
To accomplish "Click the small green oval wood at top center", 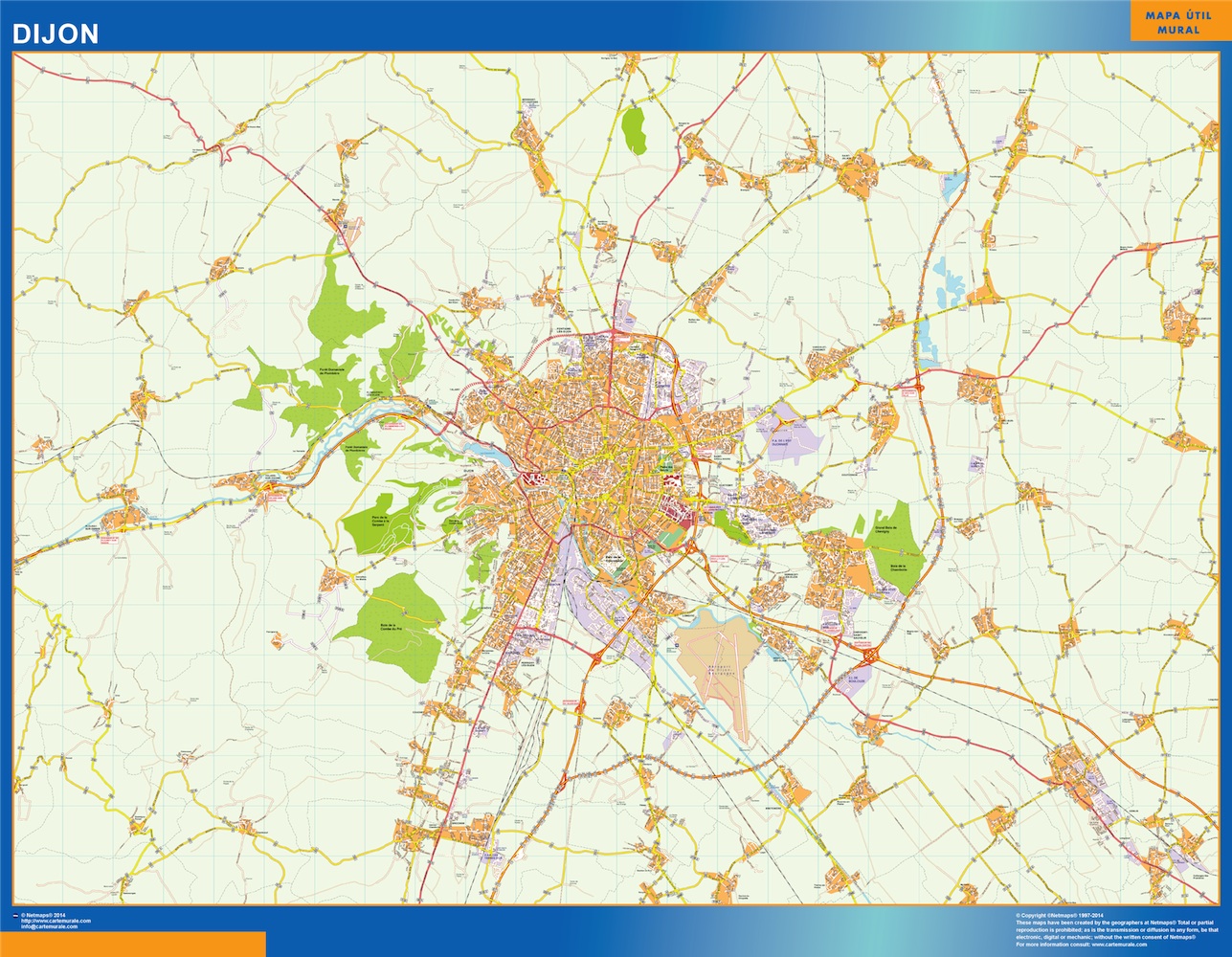I will click(x=633, y=130).
